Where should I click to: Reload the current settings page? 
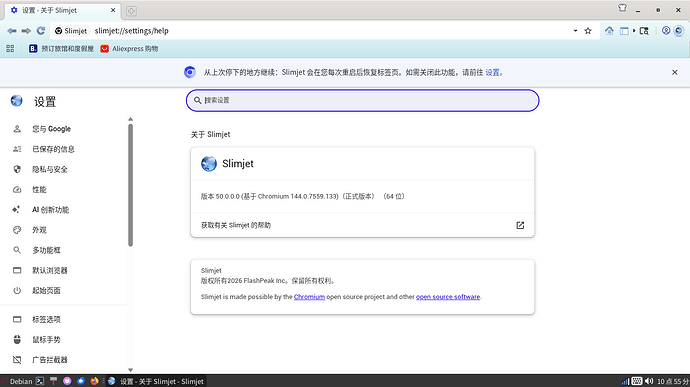41,31
